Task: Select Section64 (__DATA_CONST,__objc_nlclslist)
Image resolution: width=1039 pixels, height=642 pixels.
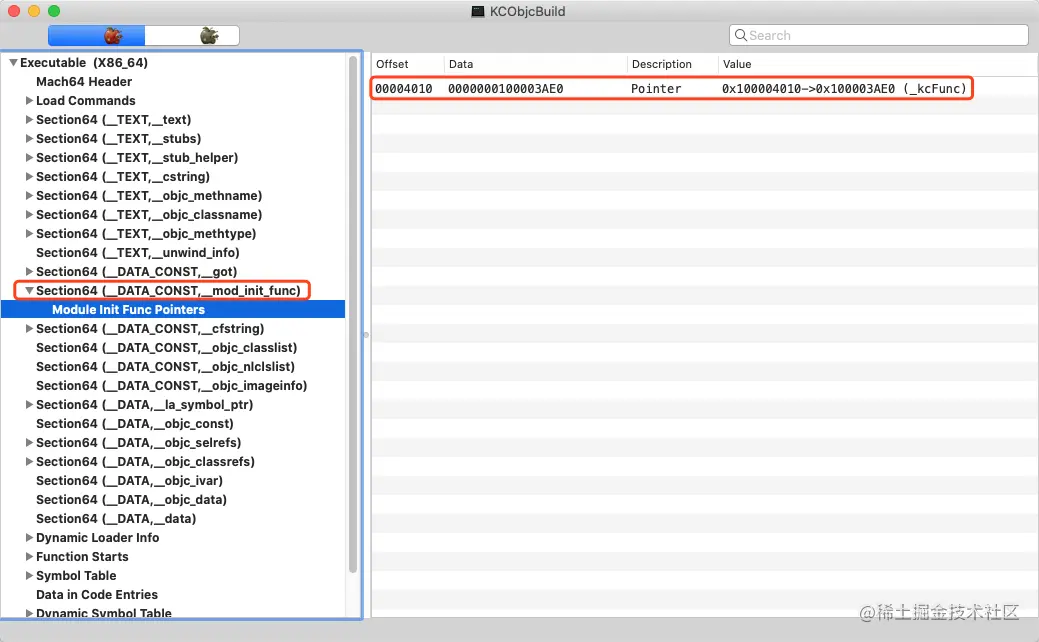Action: click(166, 366)
